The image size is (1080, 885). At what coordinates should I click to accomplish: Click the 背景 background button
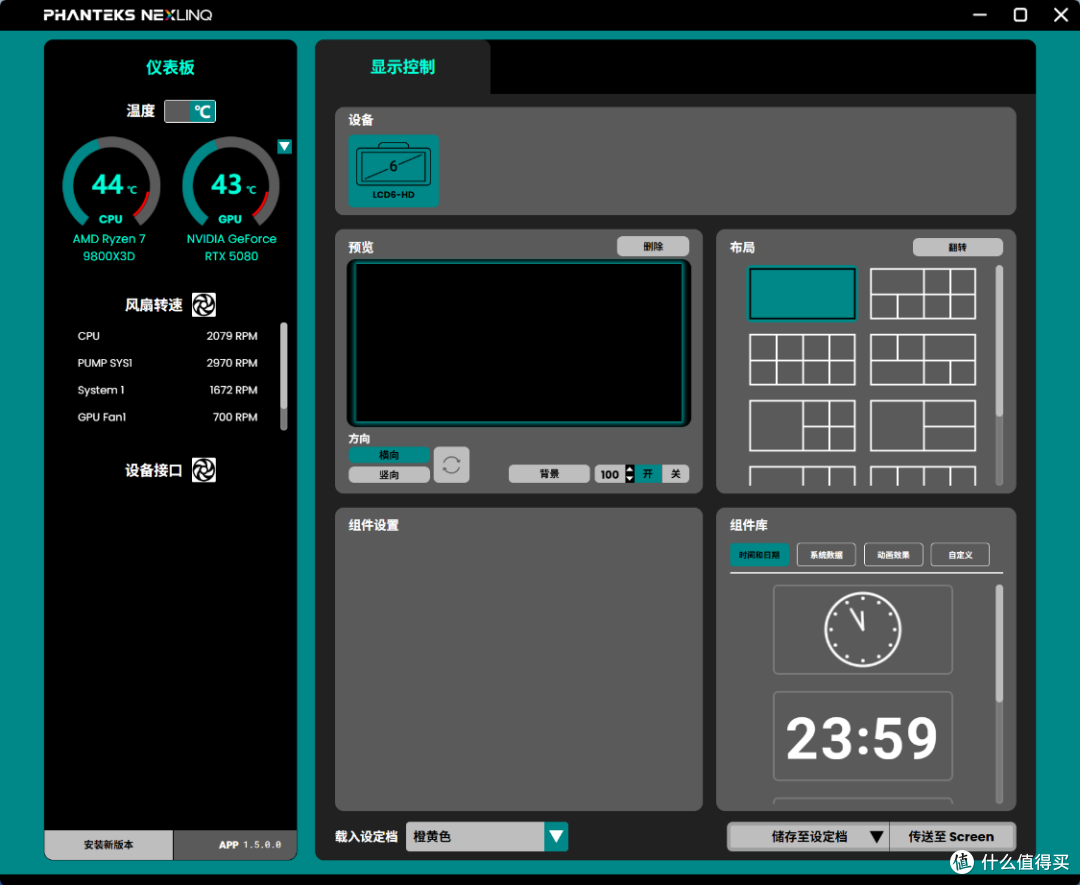tap(549, 474)
